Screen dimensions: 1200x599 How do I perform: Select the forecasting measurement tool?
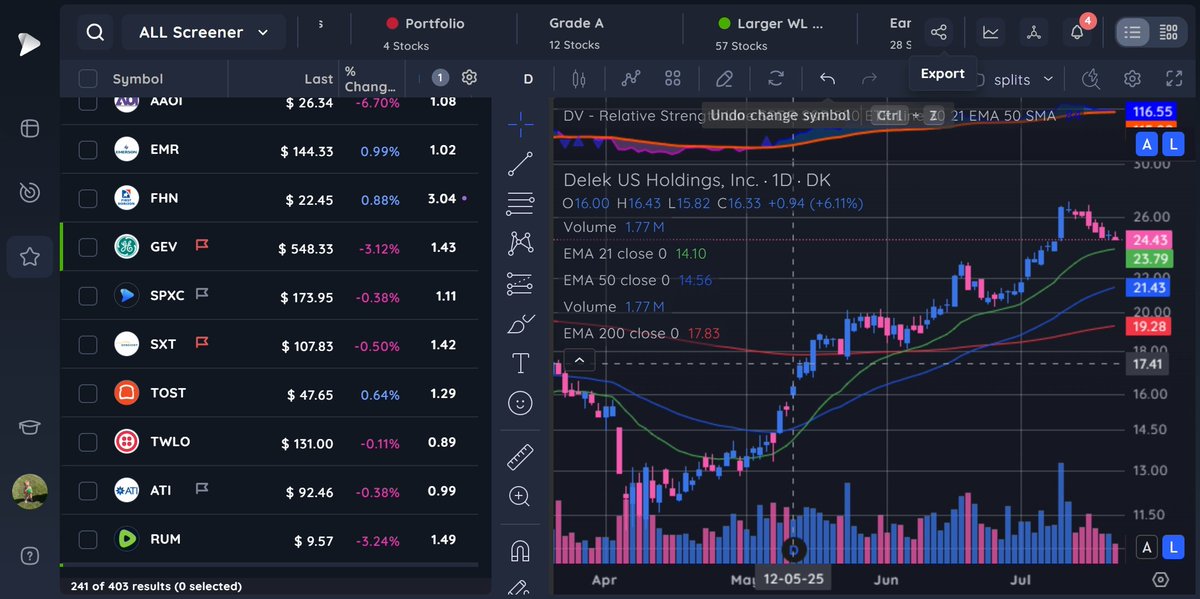pyautogui.click(x=520, y=284)
